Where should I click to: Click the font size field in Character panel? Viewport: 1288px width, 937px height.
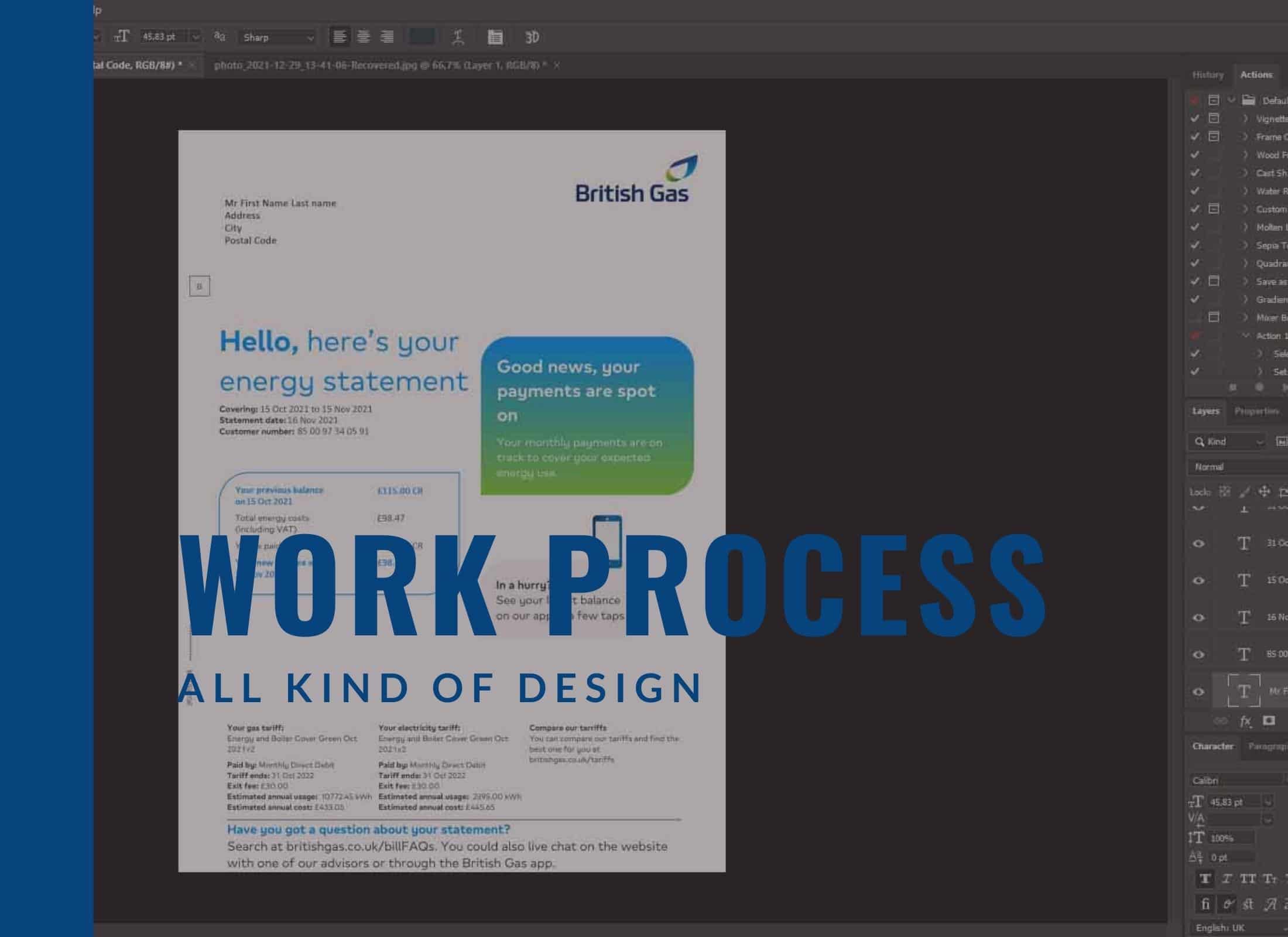point(1234,802)
